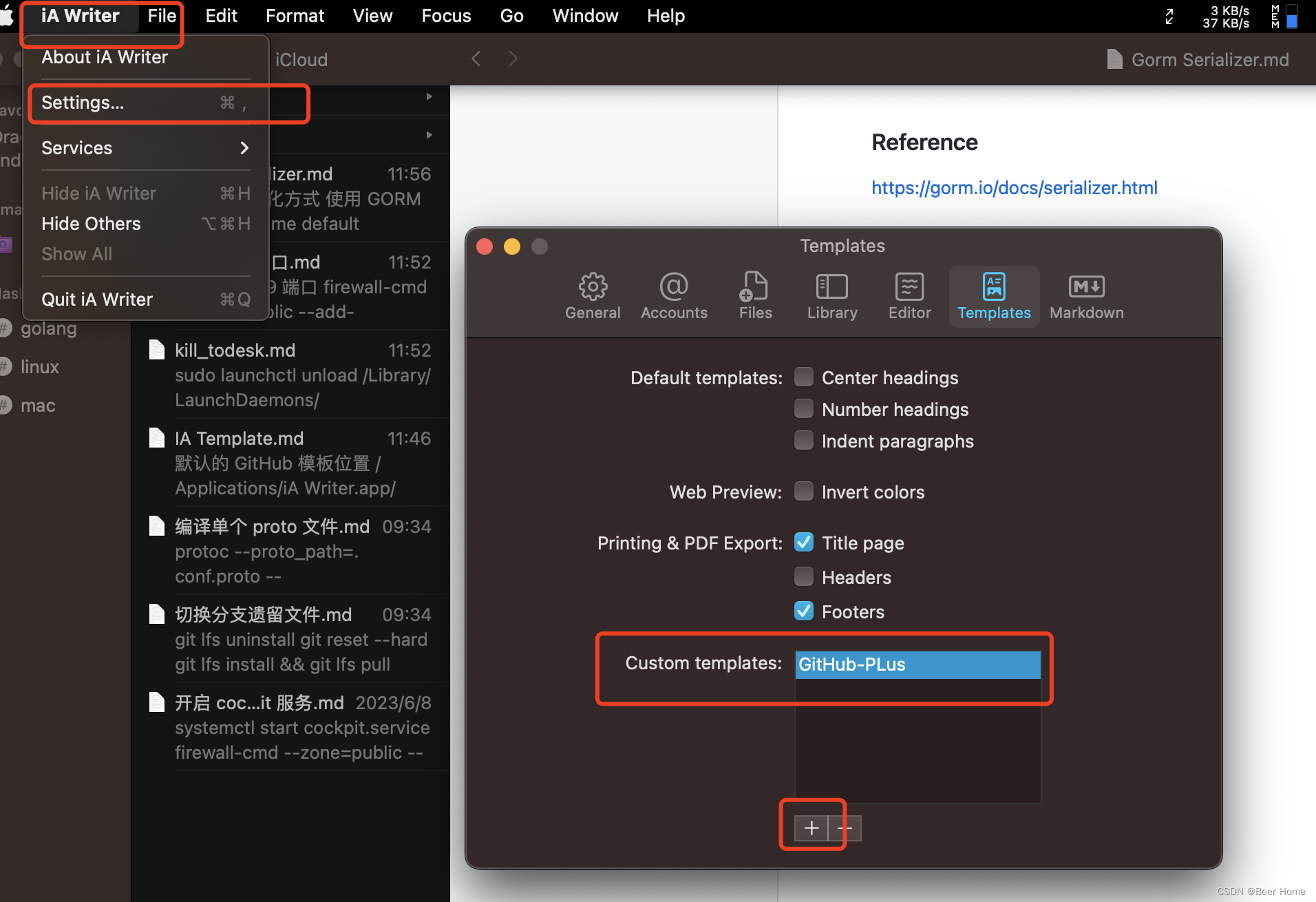This screenshot has width=1316, height=902.
Task: Open the gorm.io serializer docs link
Action: click(x=1014, y=187)
